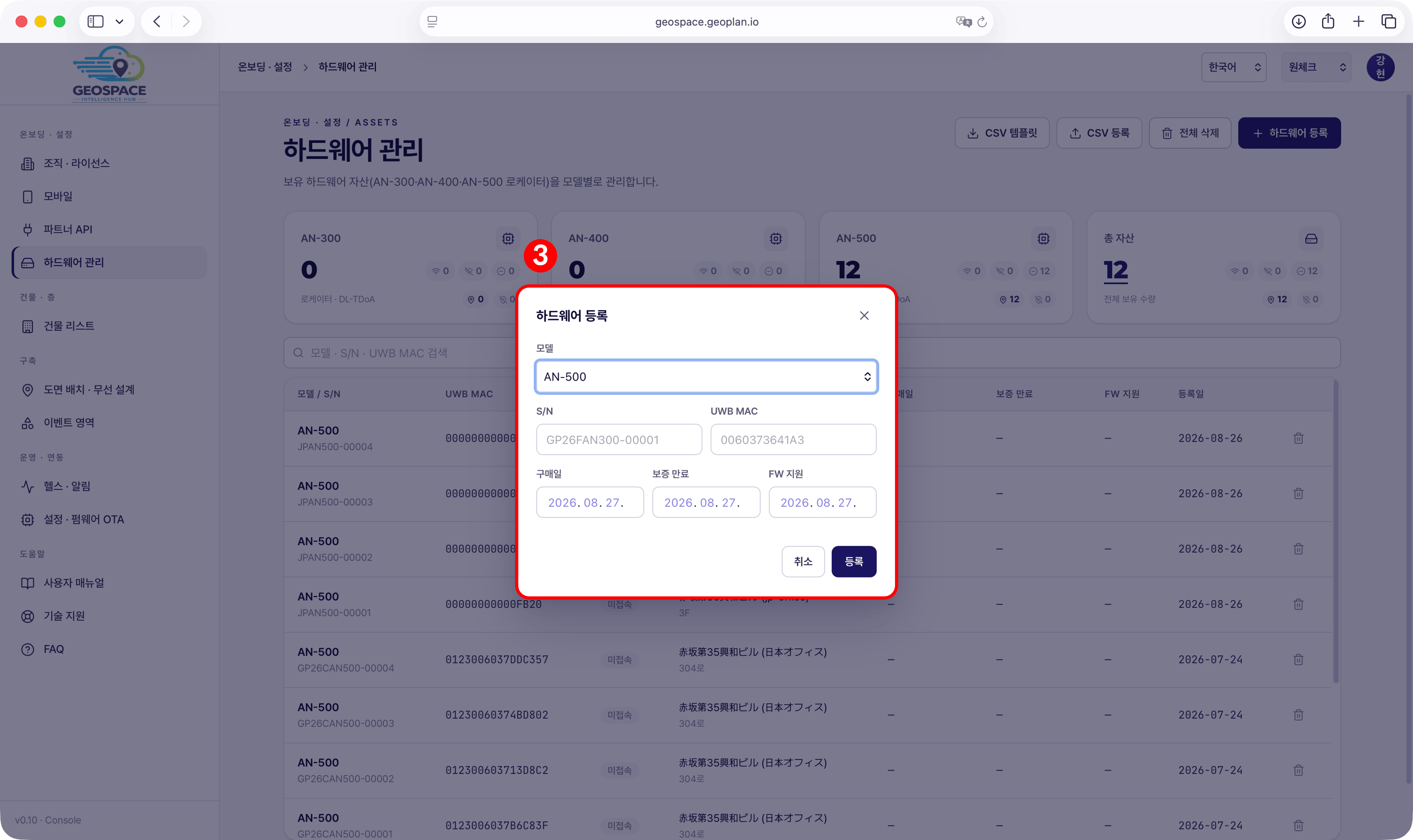This screenshot has height=840, width=1413.
Task: Click drive icon on 총 자산 card
Action: pos(1311,238)
